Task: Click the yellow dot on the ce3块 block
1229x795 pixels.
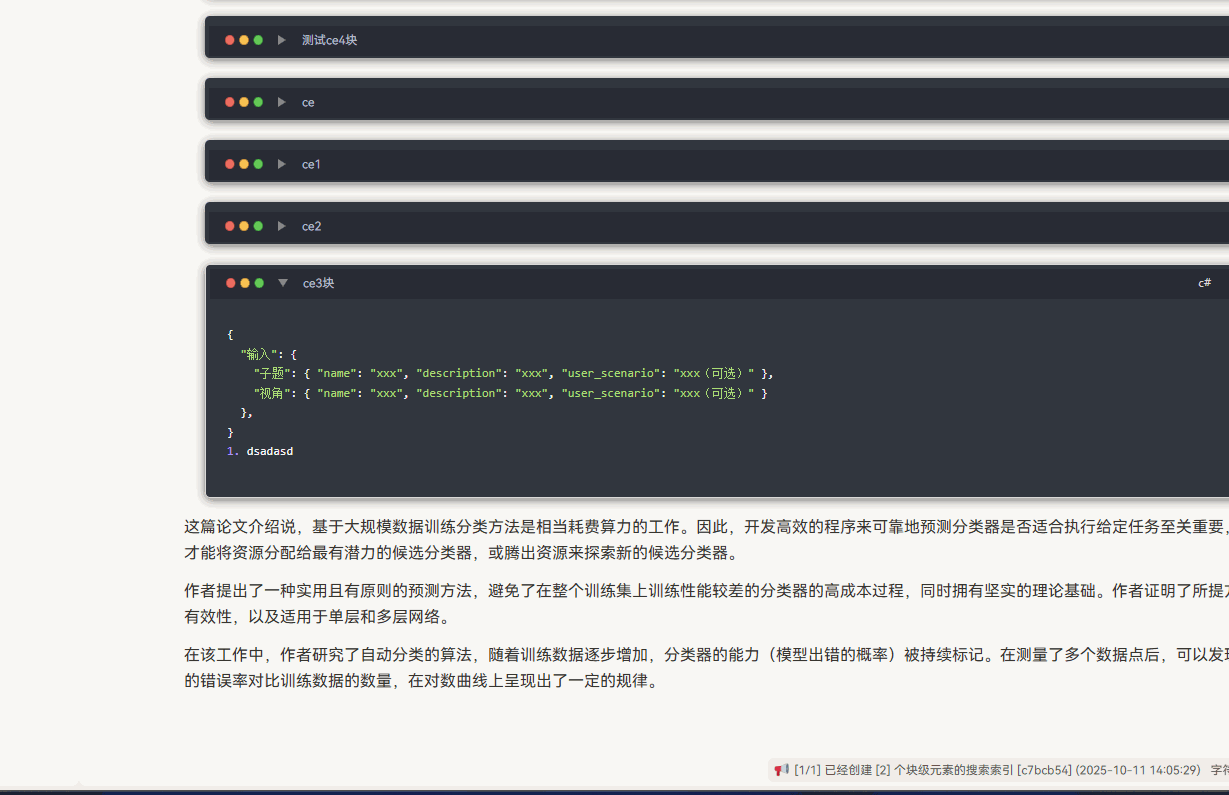Action: coord(244,283)
